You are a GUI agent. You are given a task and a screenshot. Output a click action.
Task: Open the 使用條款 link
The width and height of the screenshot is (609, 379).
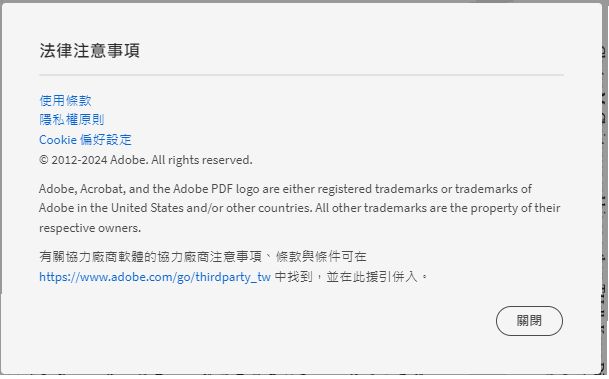[x=65, y=101]
